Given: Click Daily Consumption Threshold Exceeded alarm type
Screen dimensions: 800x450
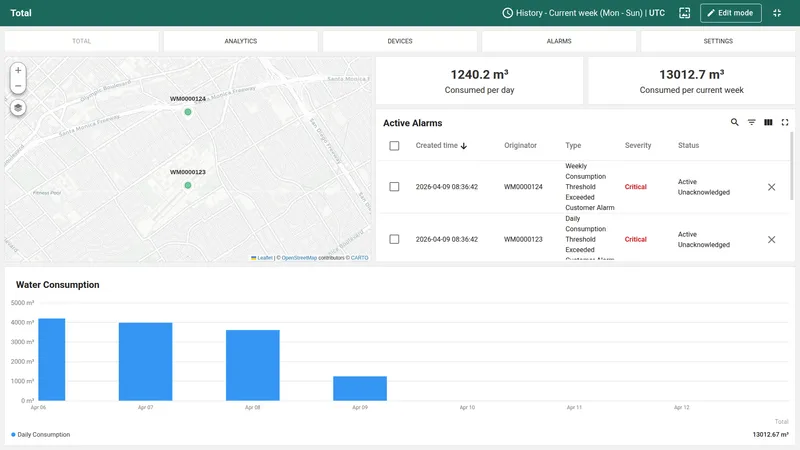Looking at the screenshot, I should (x=589, y=238).
